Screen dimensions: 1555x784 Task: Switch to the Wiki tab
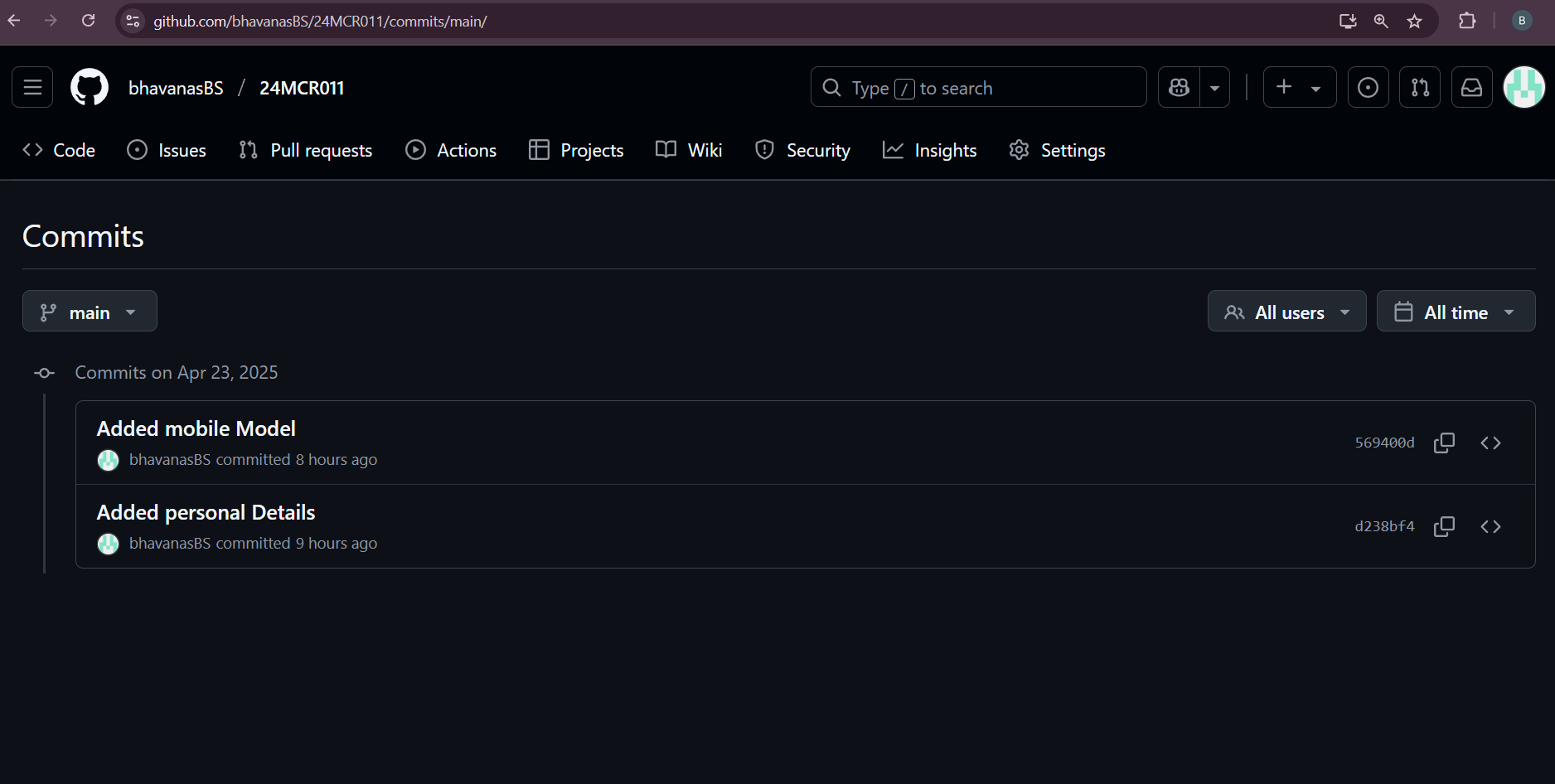[689, 150]
